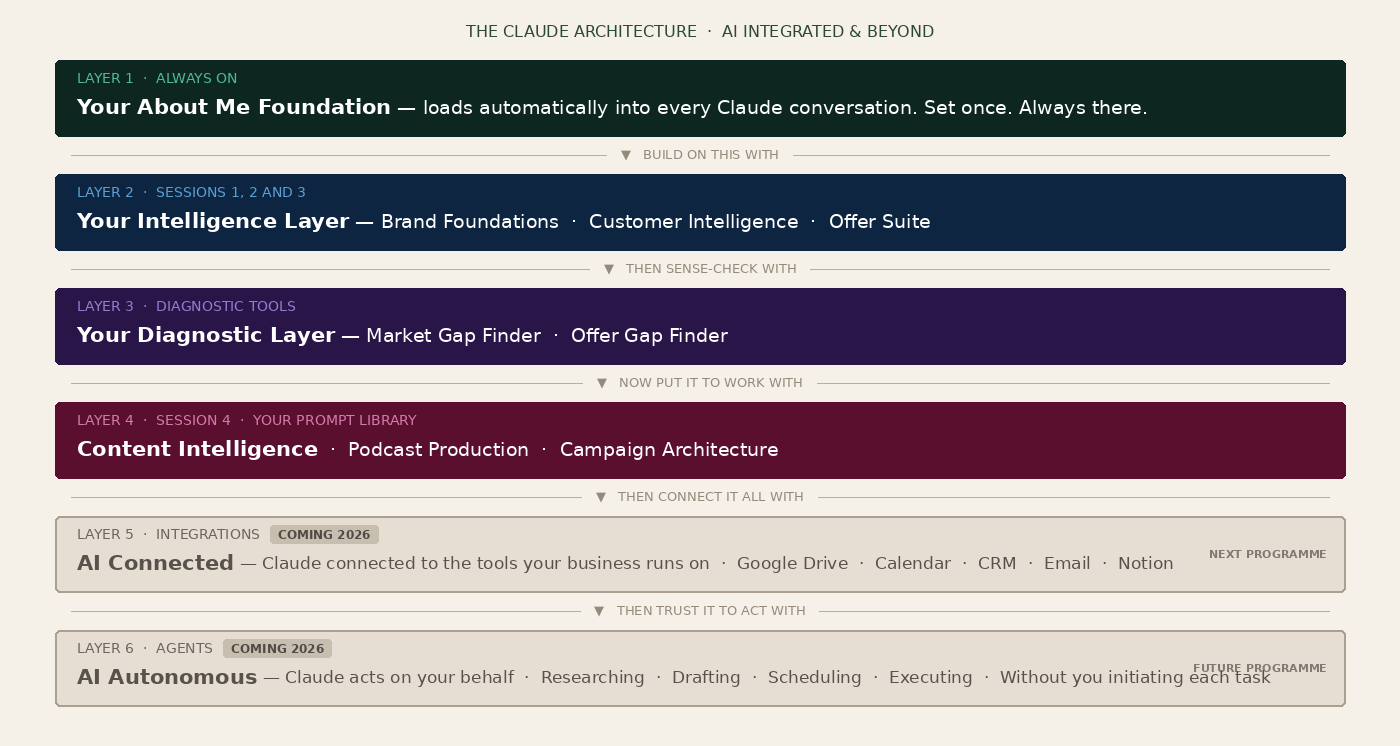1400x746 pixels.
Task: Click "Brand Foundations" in Layer 2
Action: point(470,222)
